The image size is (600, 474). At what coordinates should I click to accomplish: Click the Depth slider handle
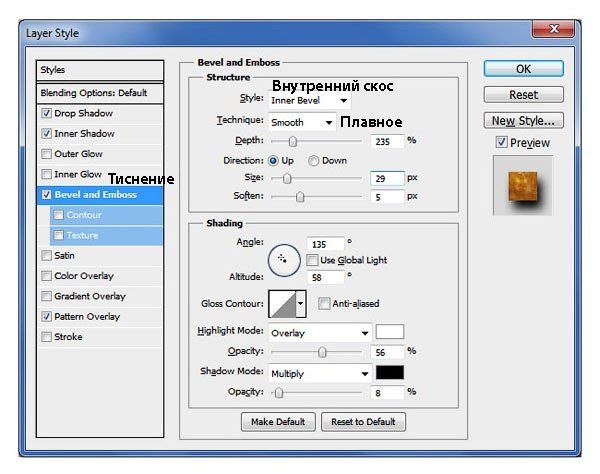pyautogui.click(x=293, y=142)
